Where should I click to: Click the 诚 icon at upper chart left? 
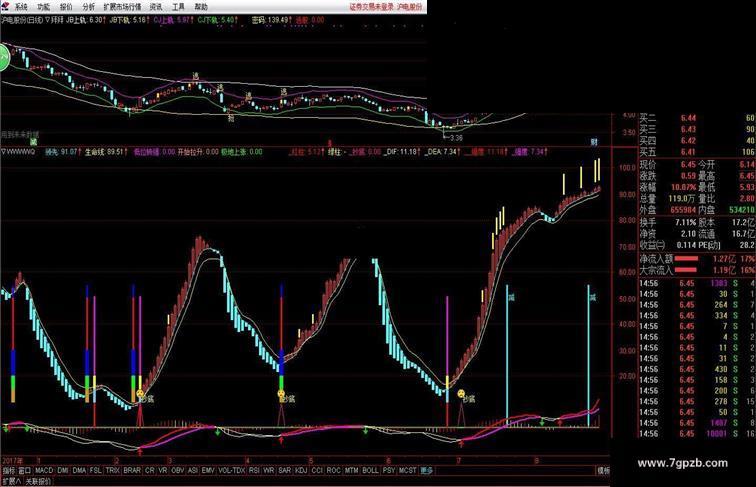33,141
